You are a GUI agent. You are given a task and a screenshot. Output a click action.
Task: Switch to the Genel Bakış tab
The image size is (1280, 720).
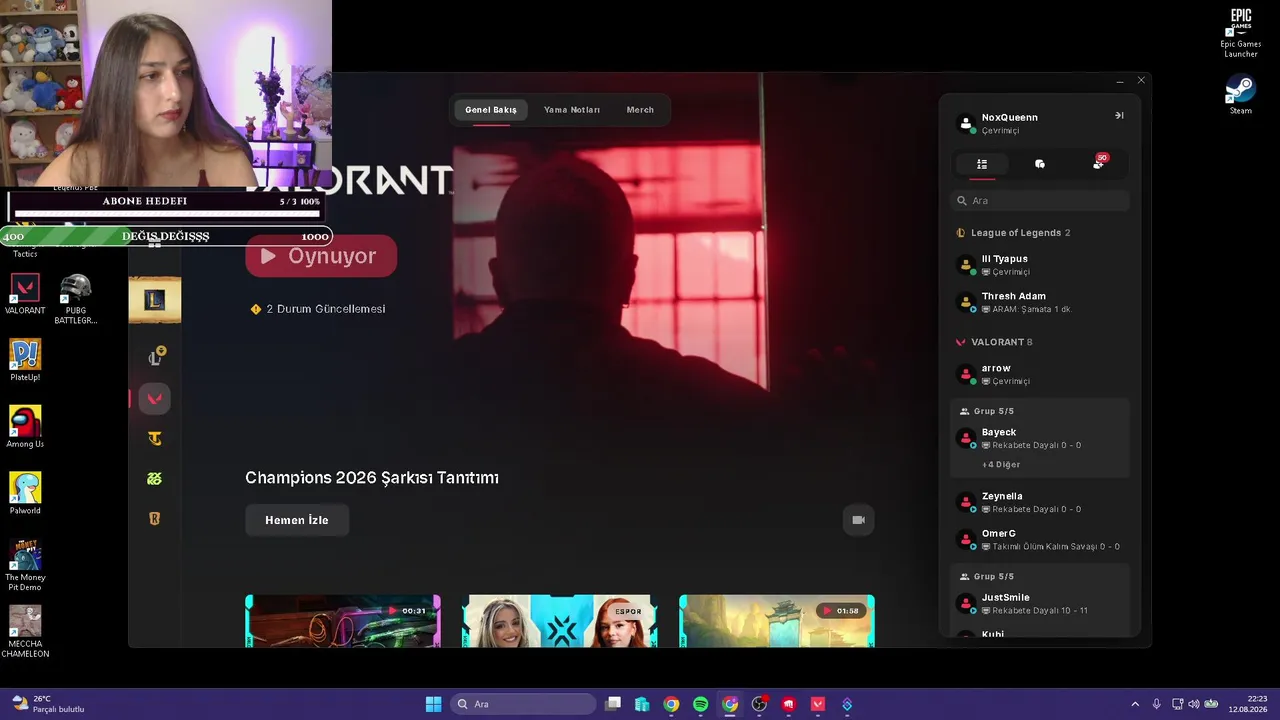pos(491,110)
